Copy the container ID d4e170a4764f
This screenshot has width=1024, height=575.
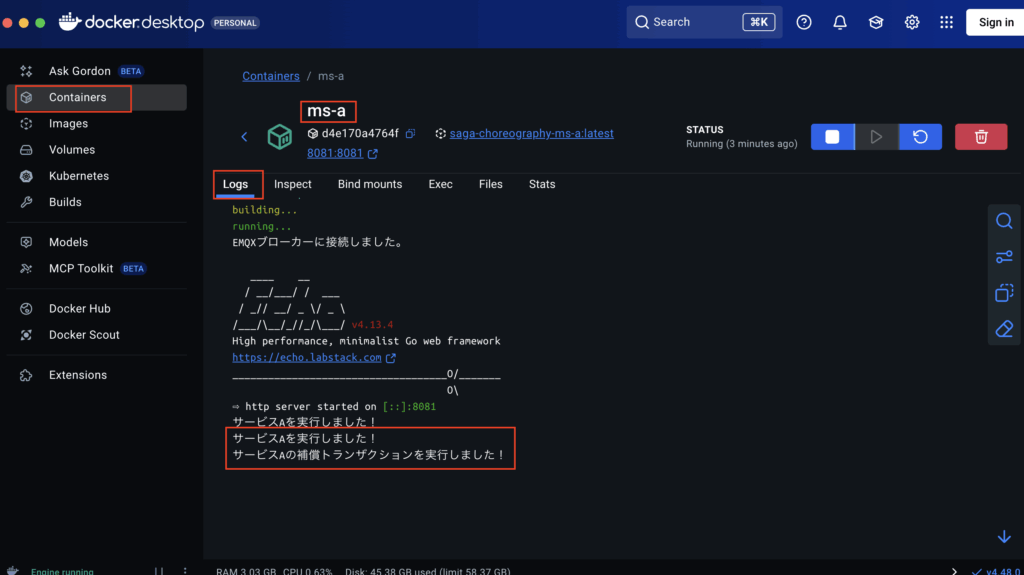(x=410, y=133)
